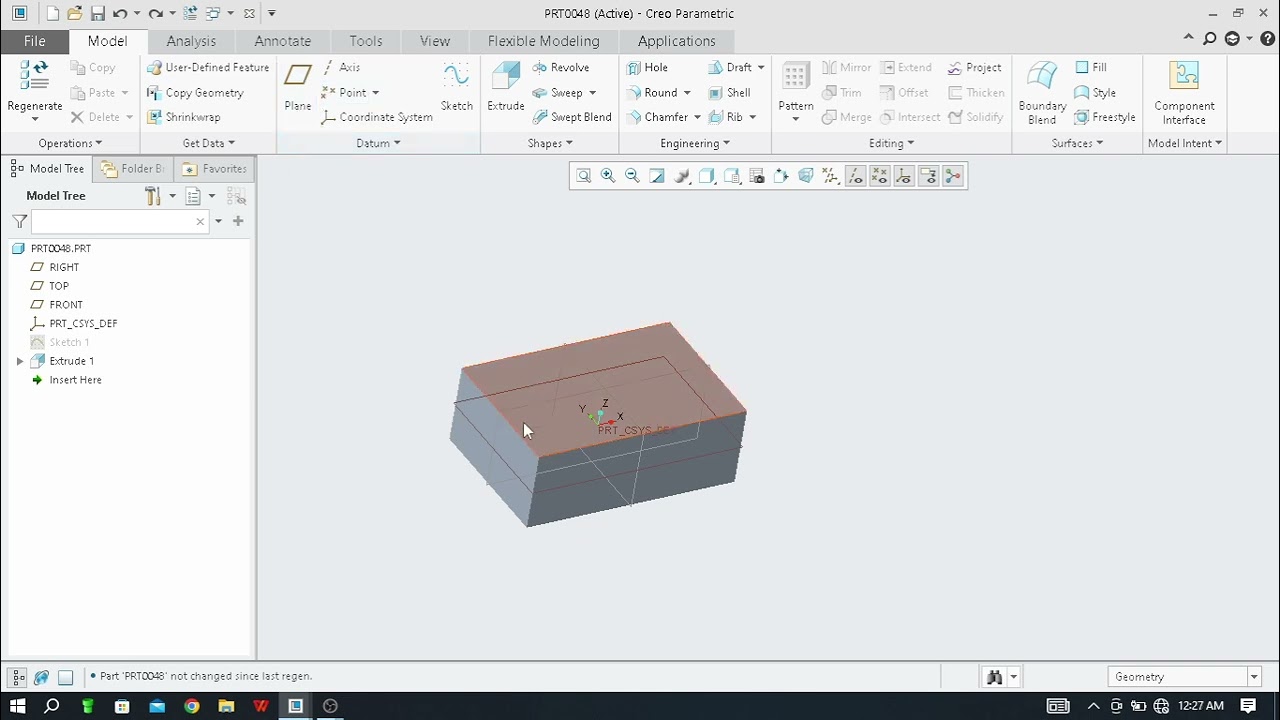Click the Draft button
1280x720 pixels.
(730, 67)
